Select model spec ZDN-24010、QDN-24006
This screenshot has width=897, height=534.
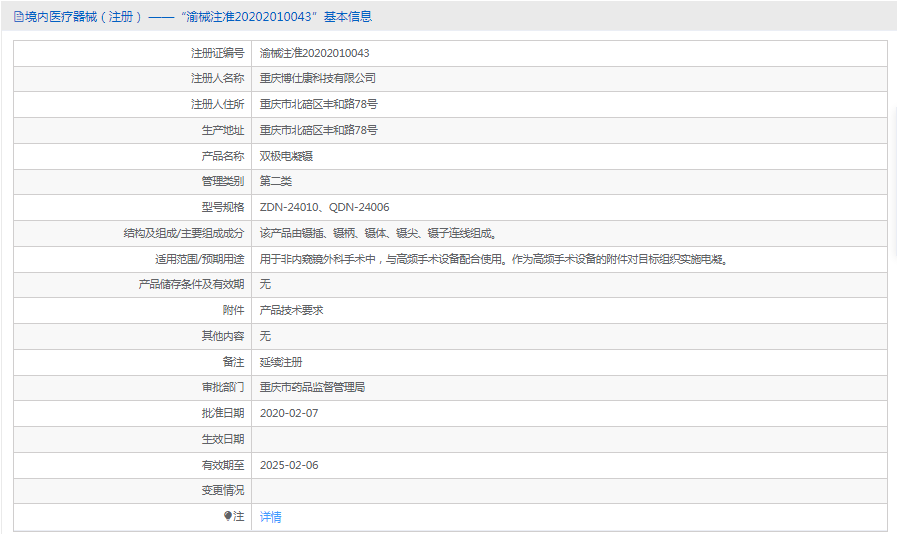click(324, 207)
